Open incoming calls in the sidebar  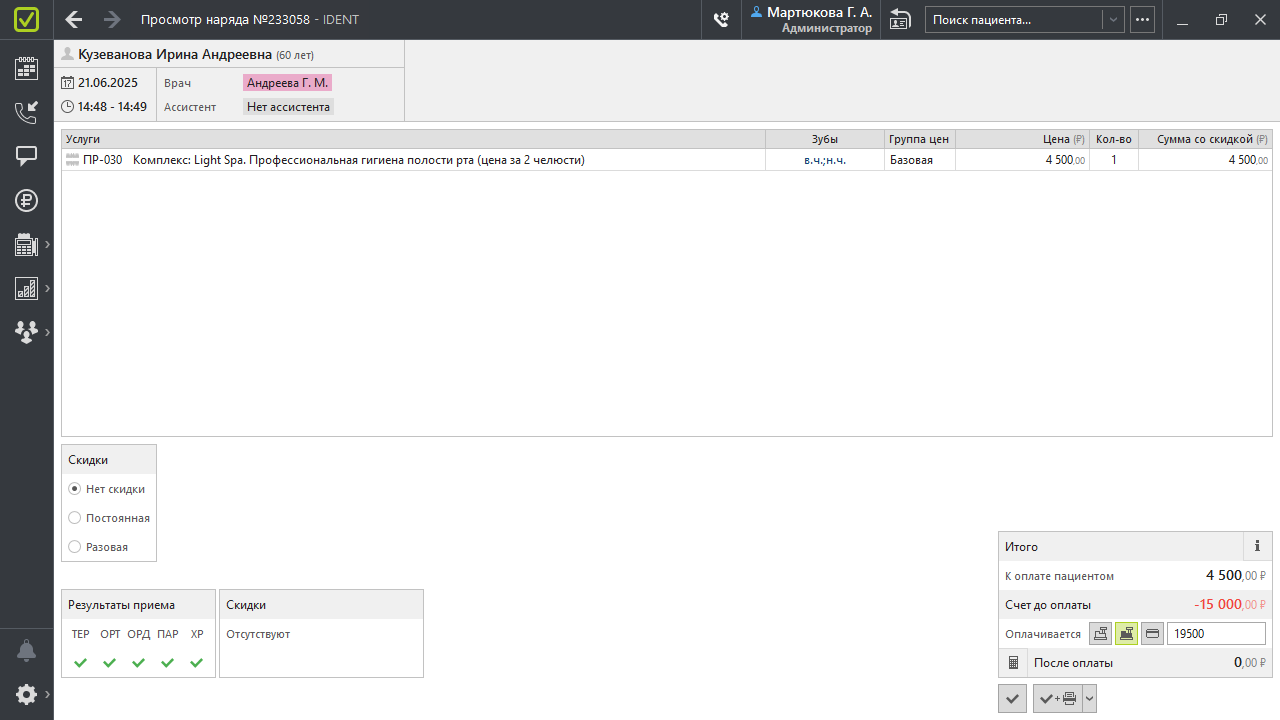click(27, 112)
